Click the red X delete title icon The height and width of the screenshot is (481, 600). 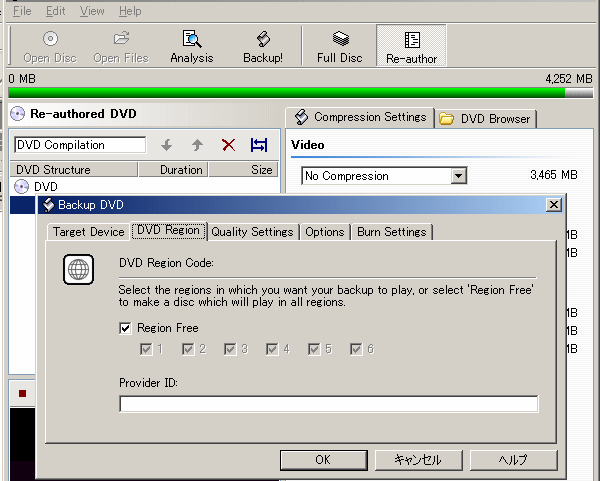pyautogui.click(x=228, y=145)
